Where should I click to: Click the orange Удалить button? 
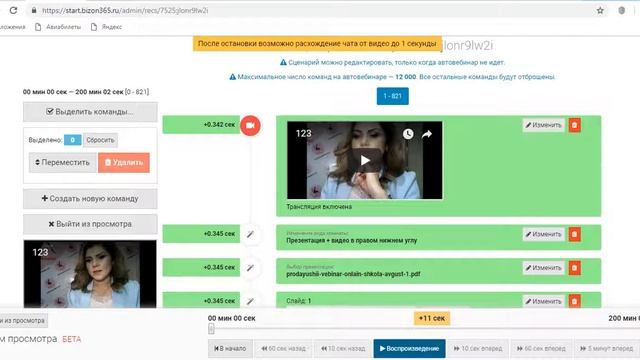(x=124, y=162)
